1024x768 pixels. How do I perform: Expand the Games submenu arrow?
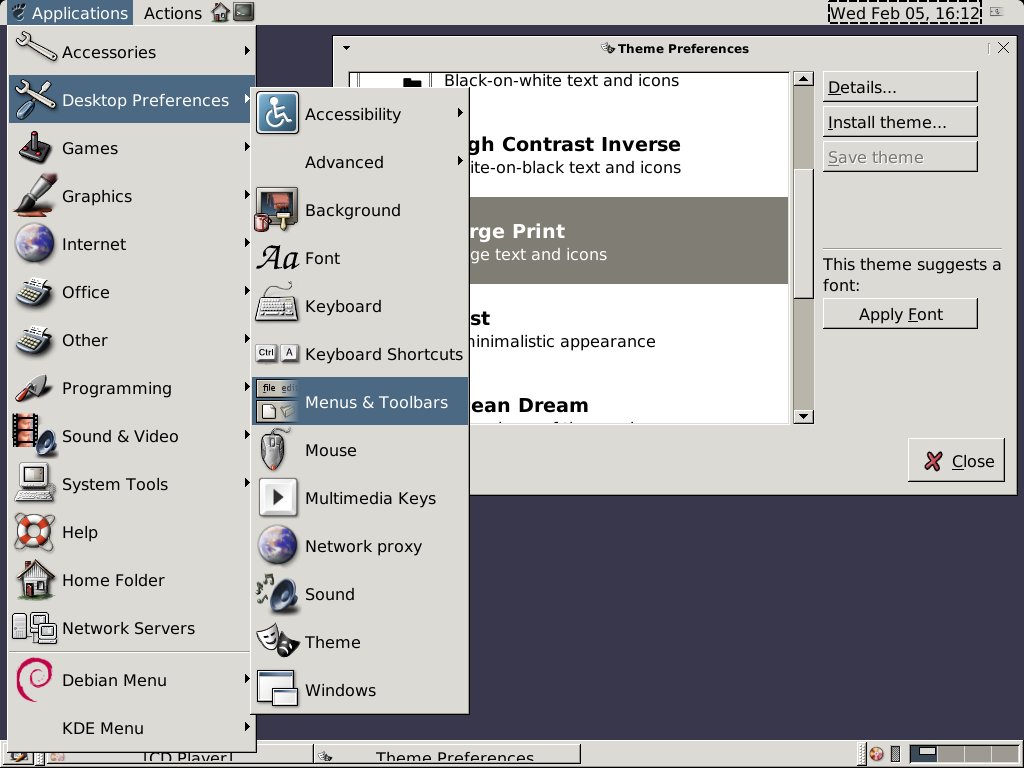(x=247, y=146)
